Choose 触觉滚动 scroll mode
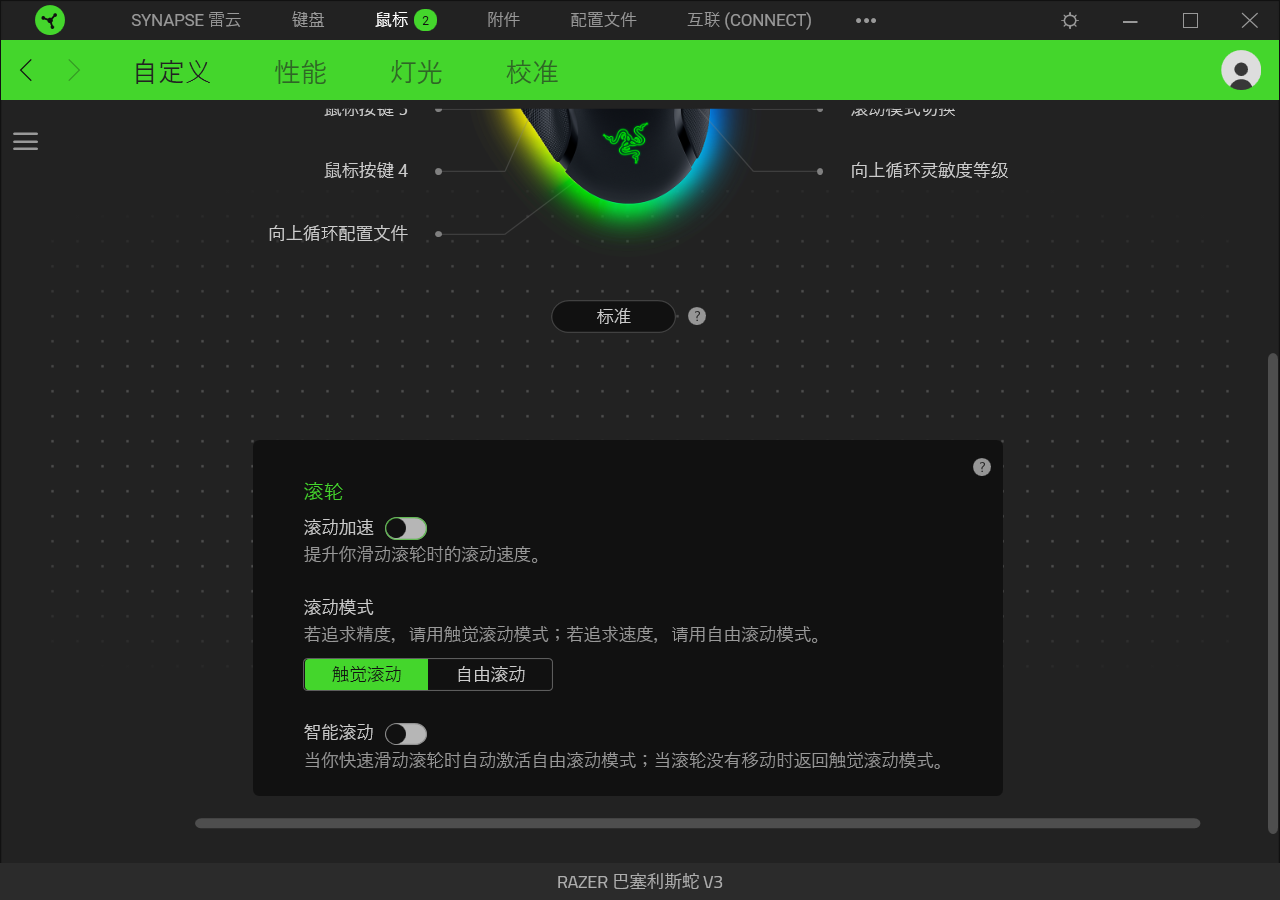 click(366, 675)
